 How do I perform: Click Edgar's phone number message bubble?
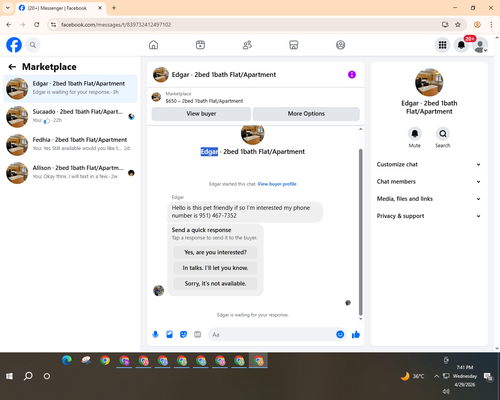coord(245,212)
